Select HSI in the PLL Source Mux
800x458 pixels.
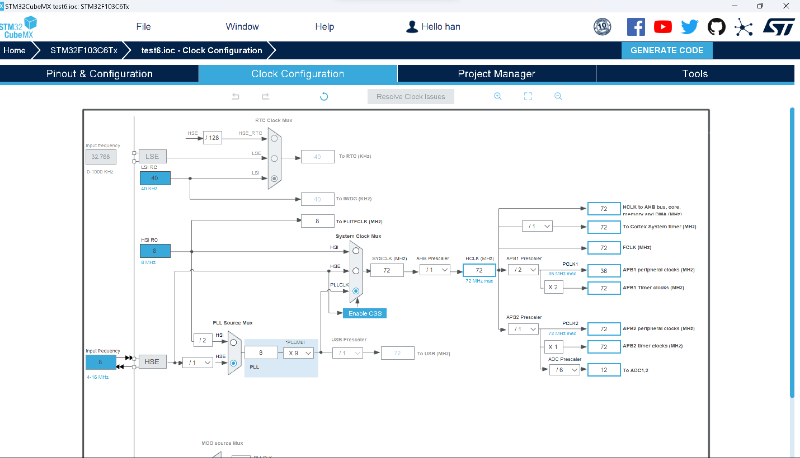click(233, 345)
